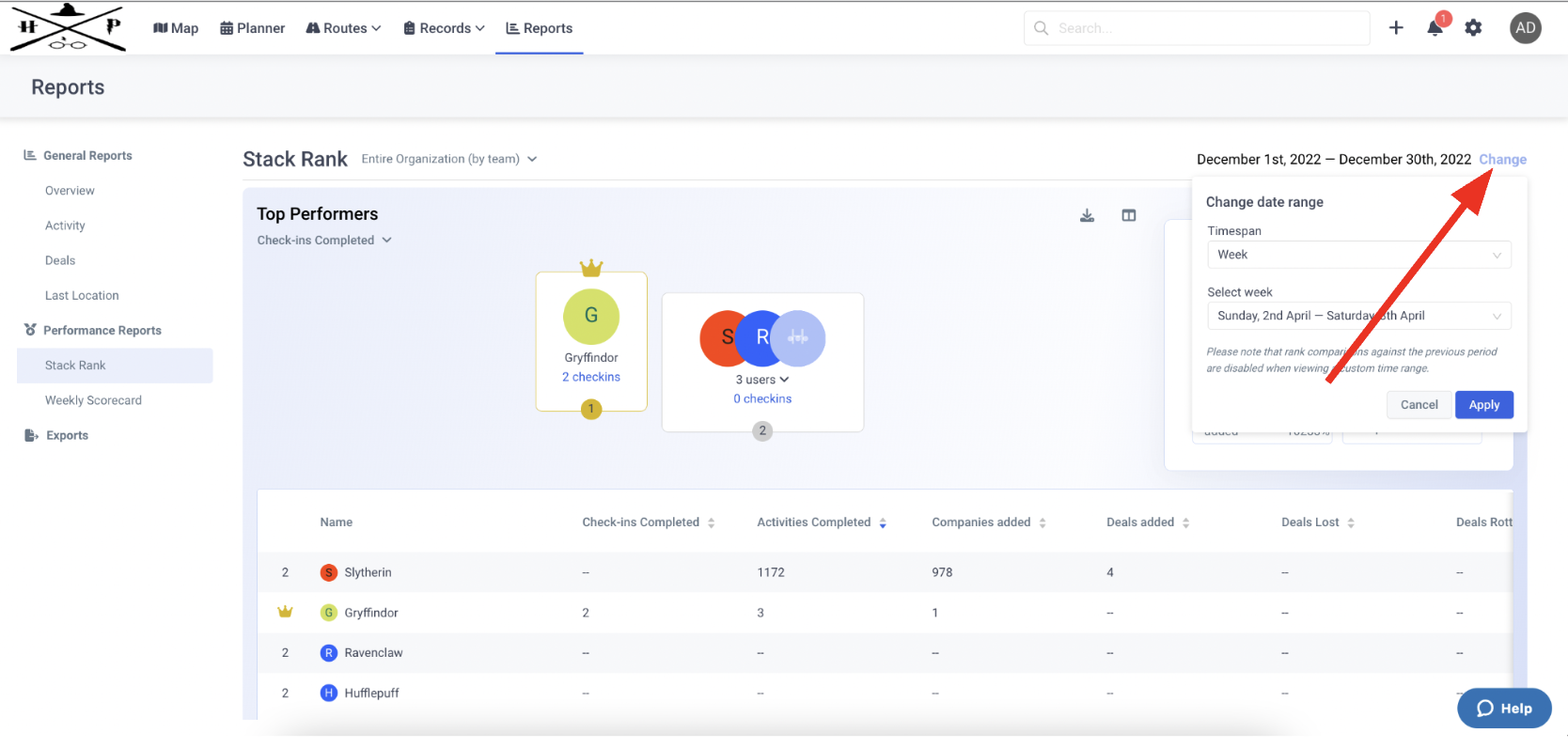Click the Name column header
This screenshot has height=748, width=1568.
click(x=337, y=522)
